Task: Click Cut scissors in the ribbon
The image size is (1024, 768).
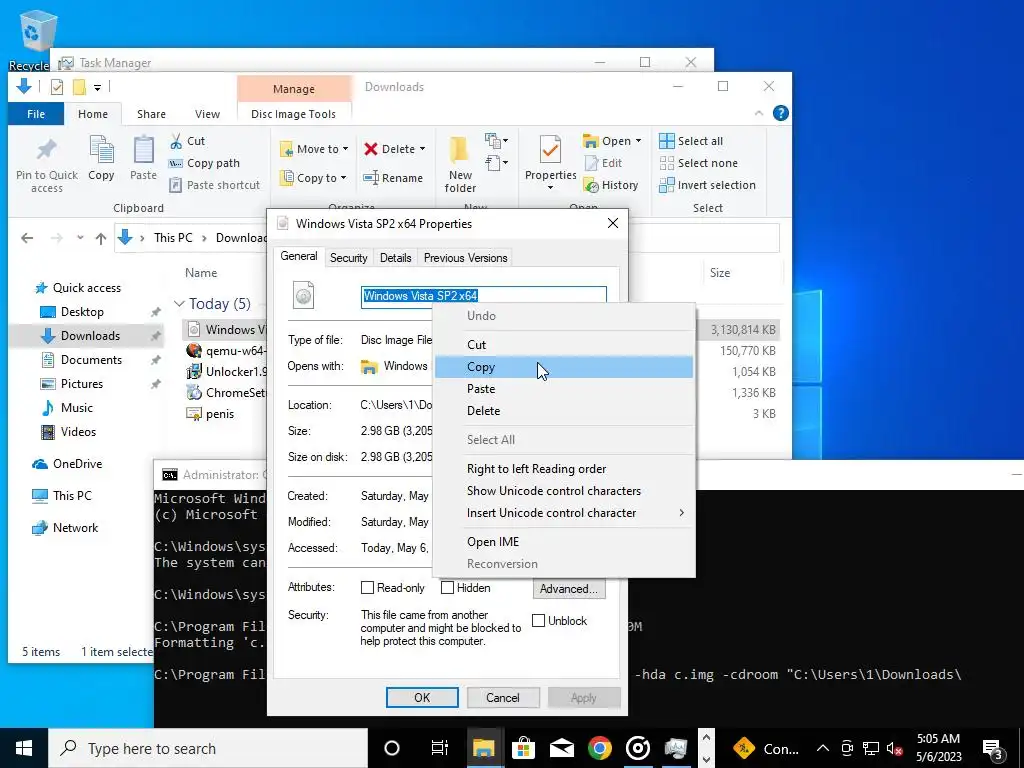Action: pos(187,141)
